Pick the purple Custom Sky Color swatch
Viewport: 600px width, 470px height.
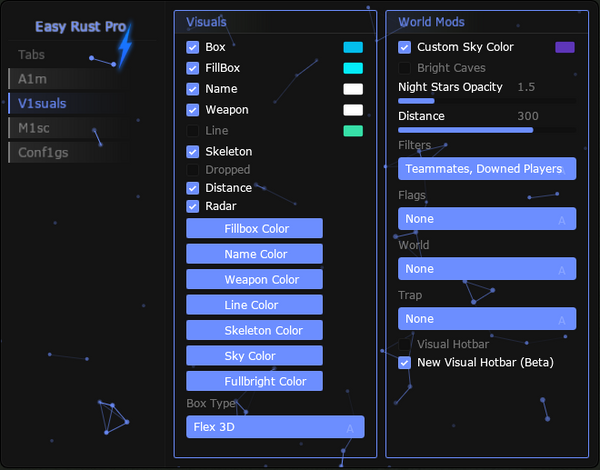click(x=565, y=47)
